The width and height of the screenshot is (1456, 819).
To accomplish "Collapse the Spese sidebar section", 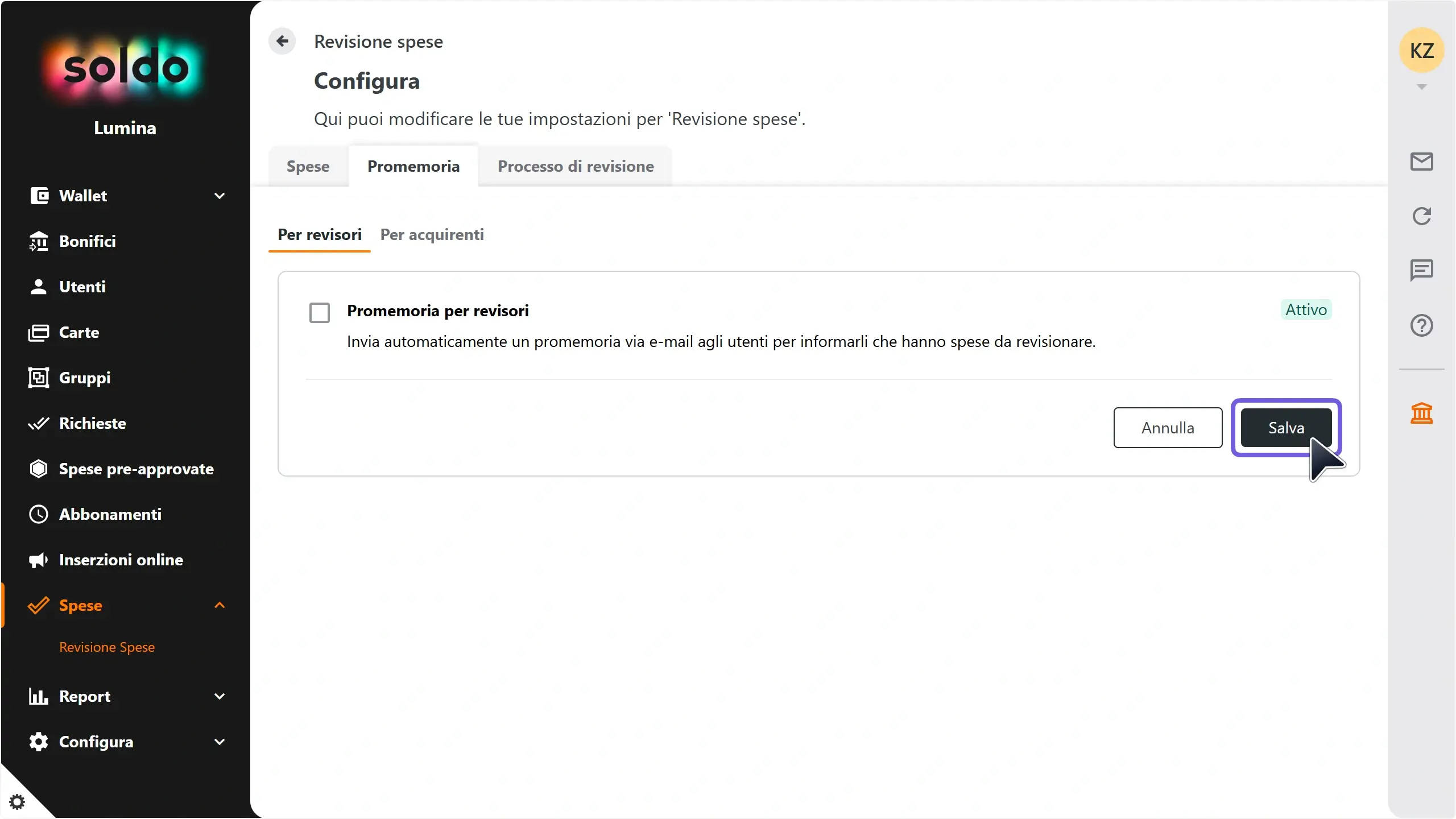I will pos(220,605).
